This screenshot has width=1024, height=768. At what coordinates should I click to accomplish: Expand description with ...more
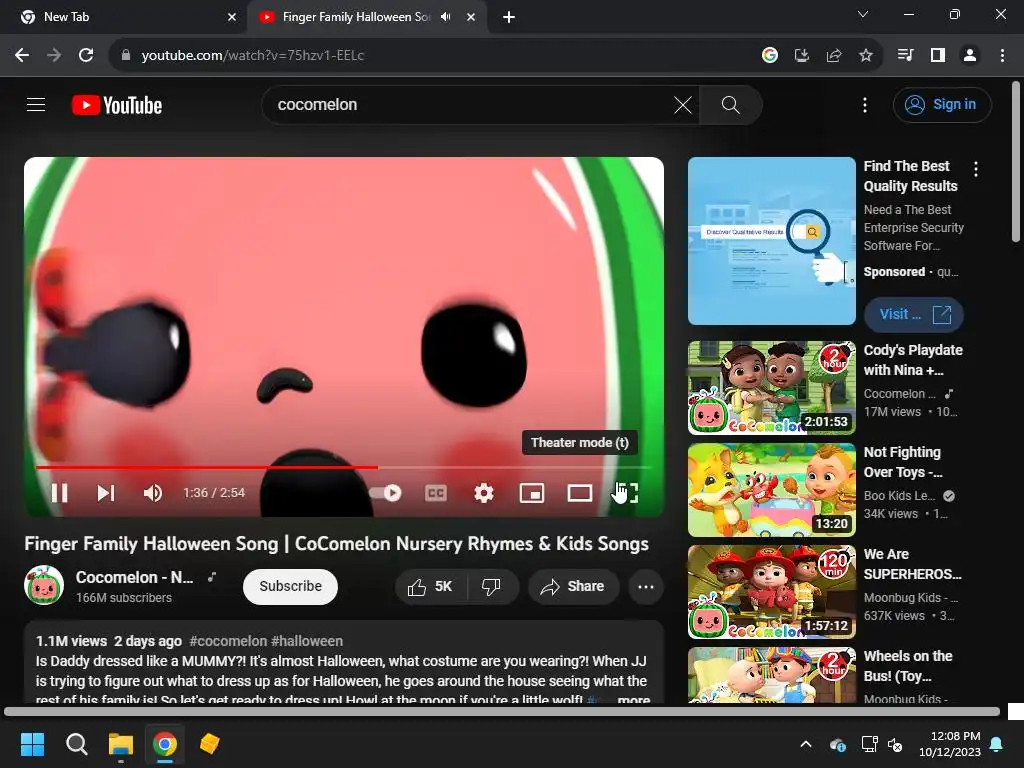click(633, 699)
